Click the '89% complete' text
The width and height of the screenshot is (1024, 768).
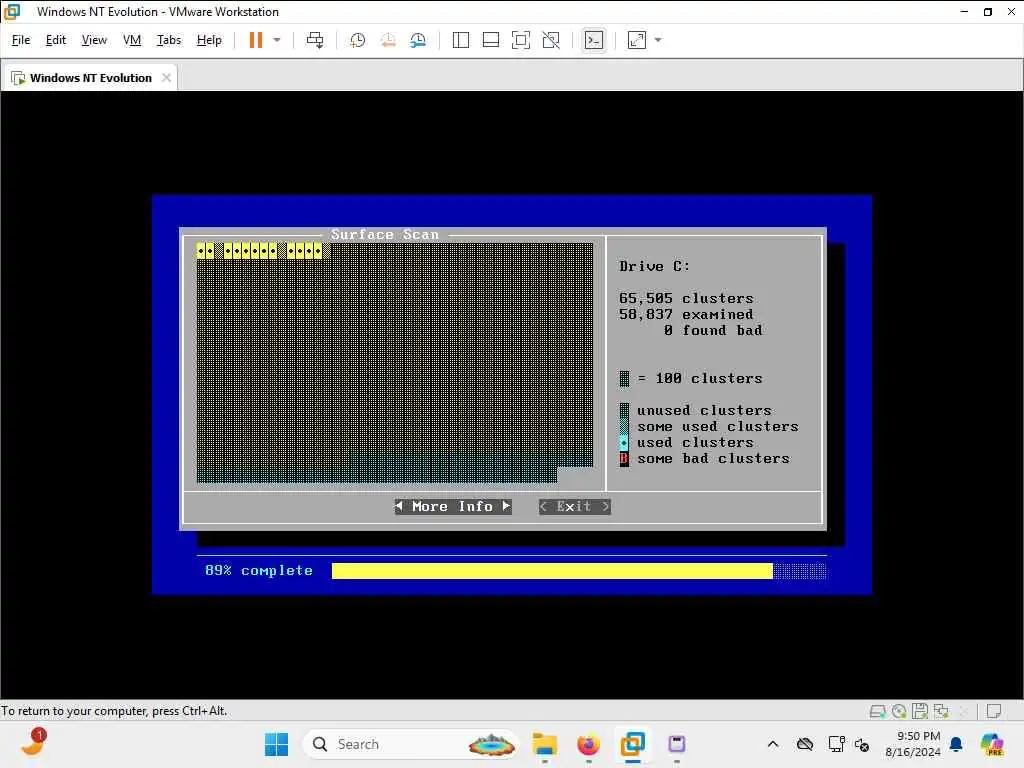tap(259, 571)
